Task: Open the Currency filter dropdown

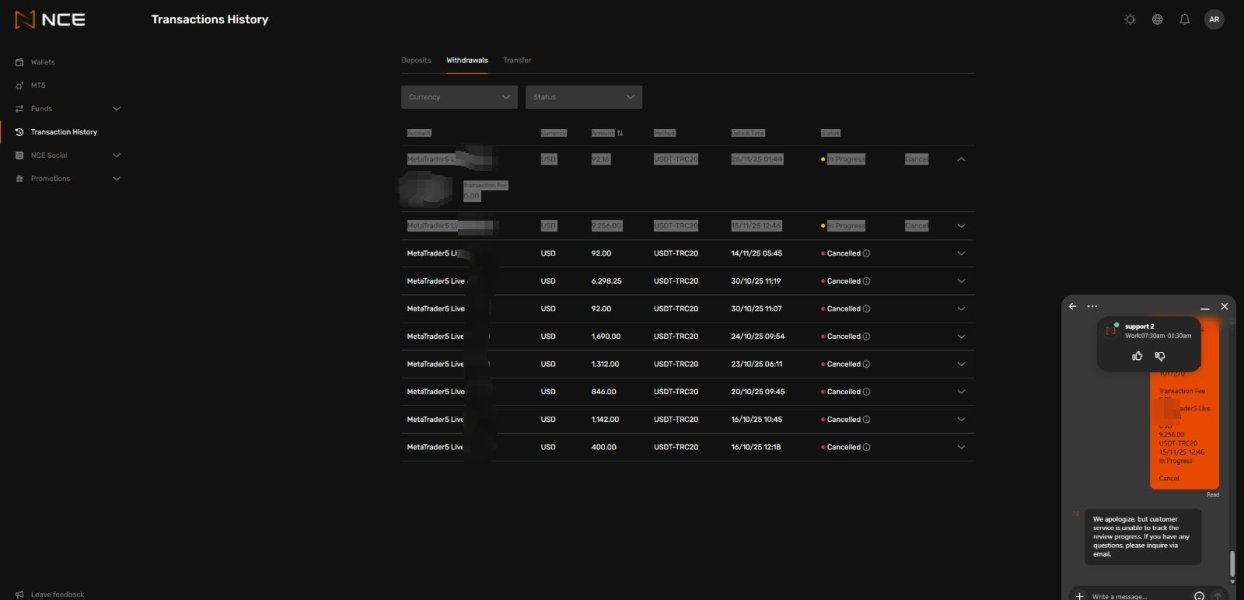Action: tap(459, 97)
